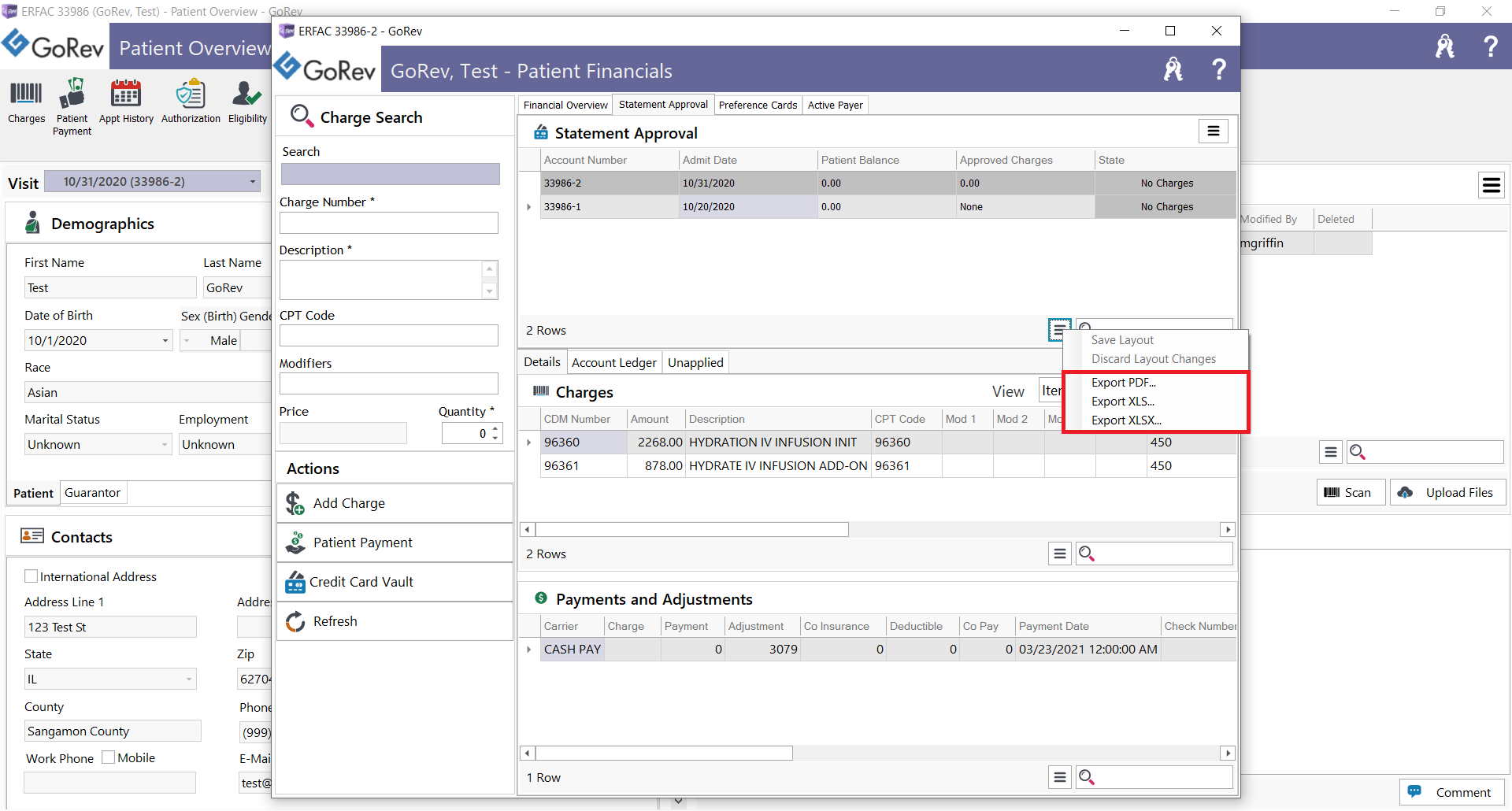Click the Refresh action button
Viewport: 1512px width, 811px height.
point(395,621)
